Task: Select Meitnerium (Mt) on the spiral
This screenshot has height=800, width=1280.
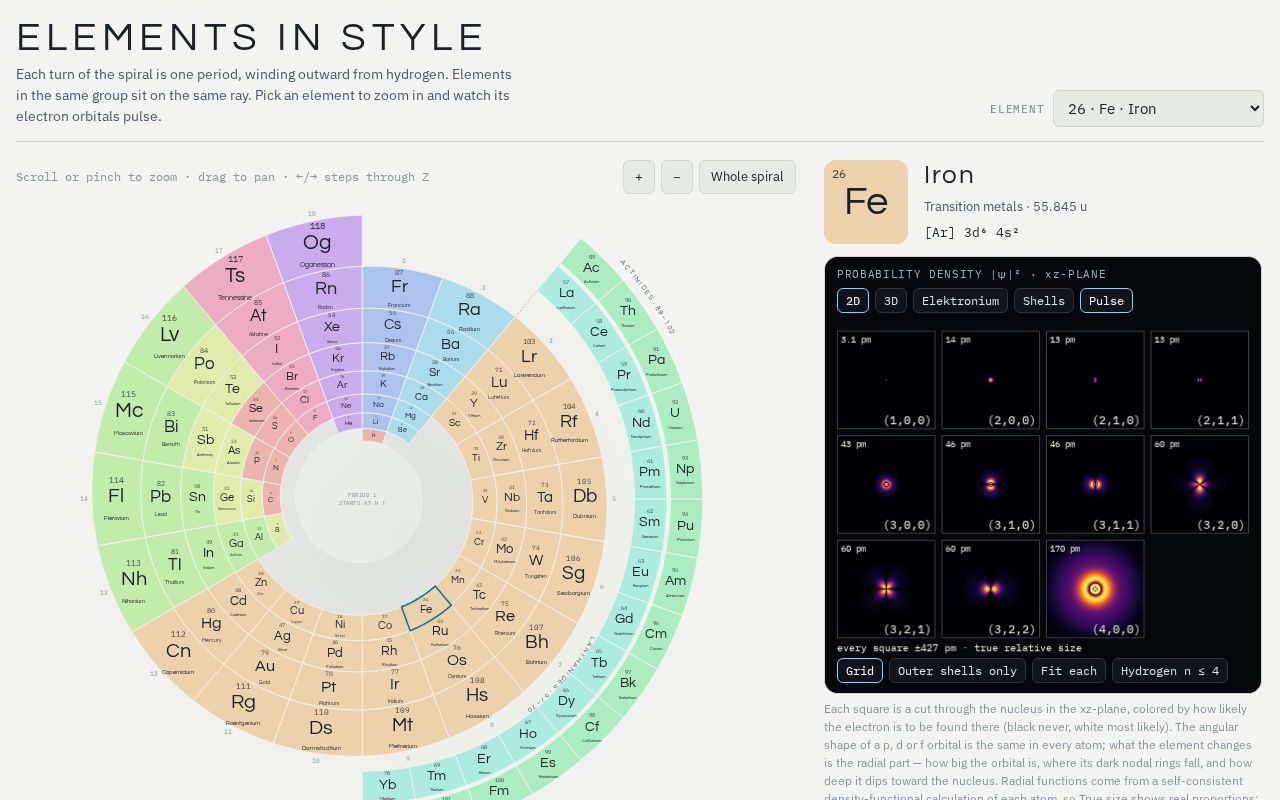Action: tap(402, 725)
